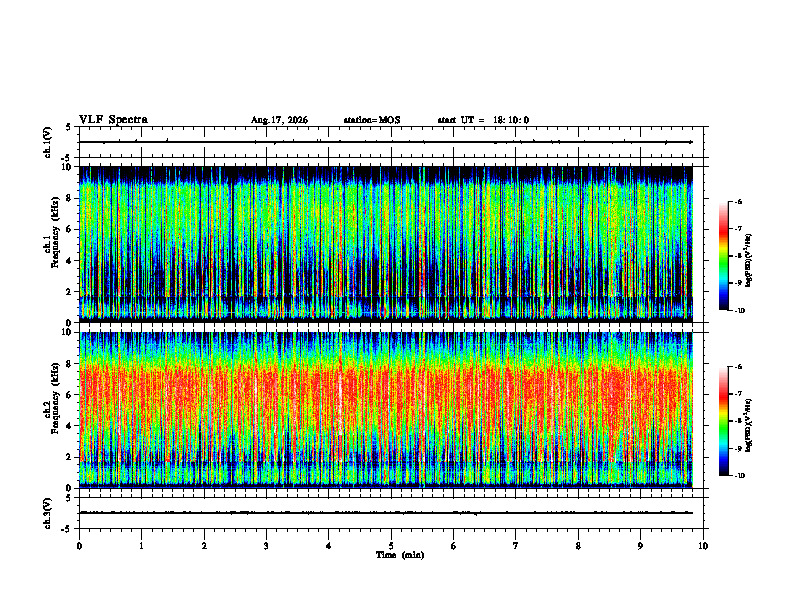Click the 2 minute tick label
Viewport: 792px width, 612px height.
[204, 546]
